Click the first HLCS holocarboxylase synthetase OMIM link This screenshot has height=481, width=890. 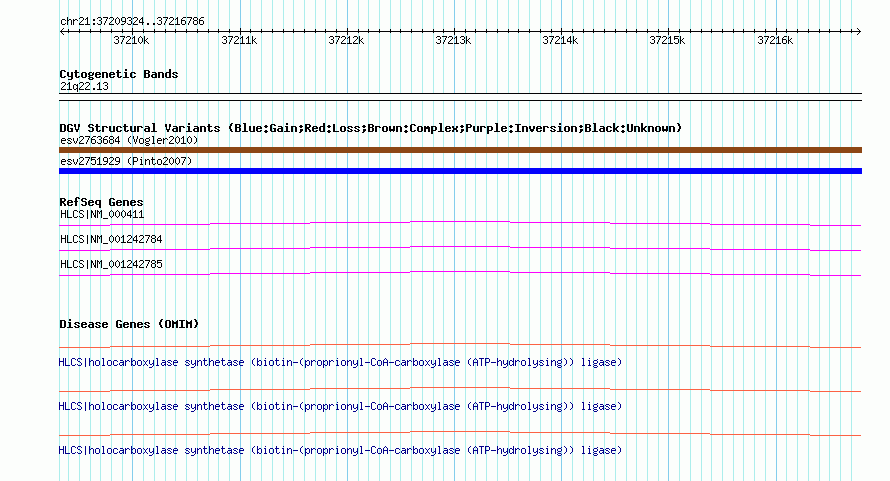[340, 362]
